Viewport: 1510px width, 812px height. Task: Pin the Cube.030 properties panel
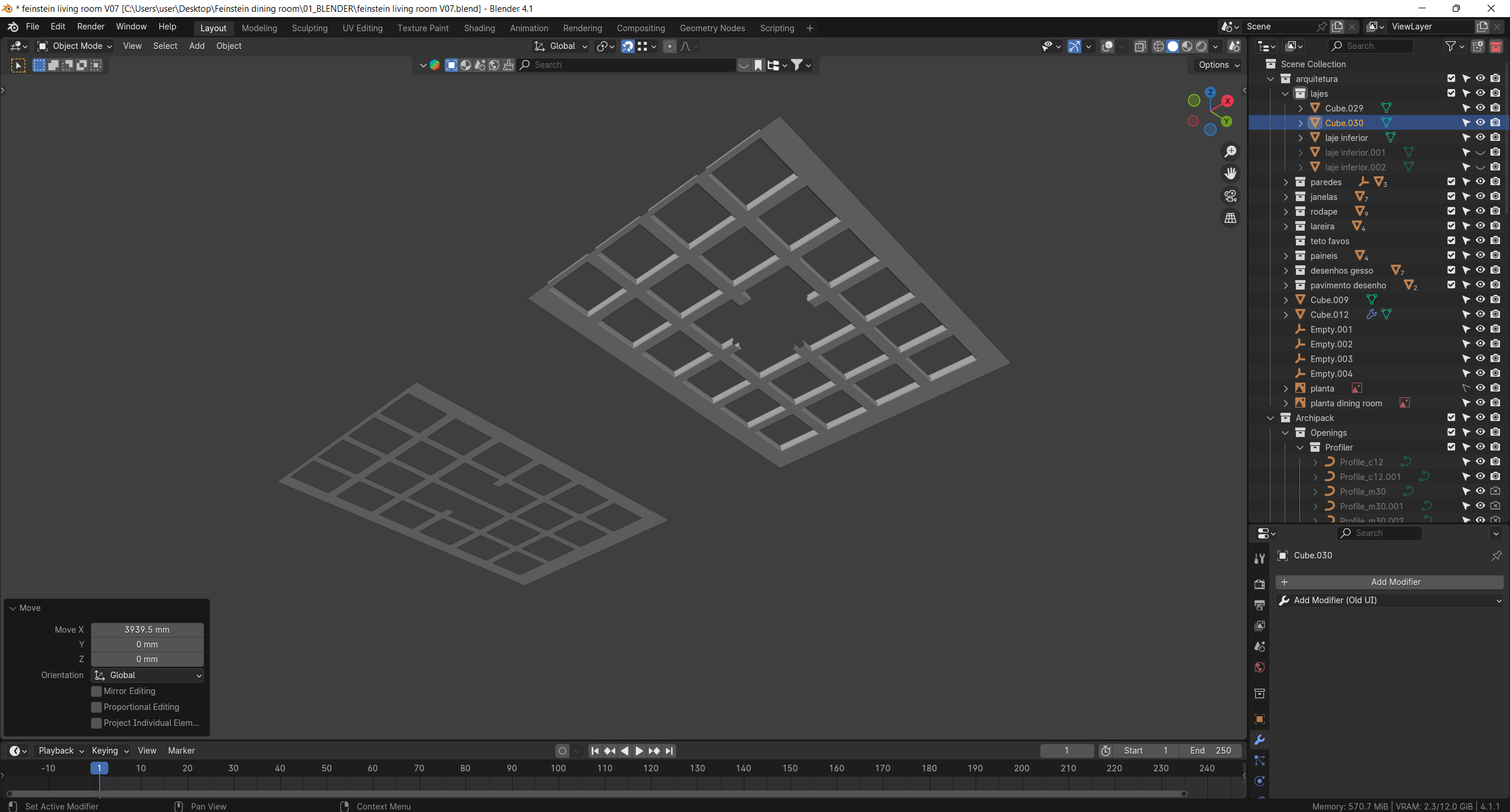[1496, 555]
